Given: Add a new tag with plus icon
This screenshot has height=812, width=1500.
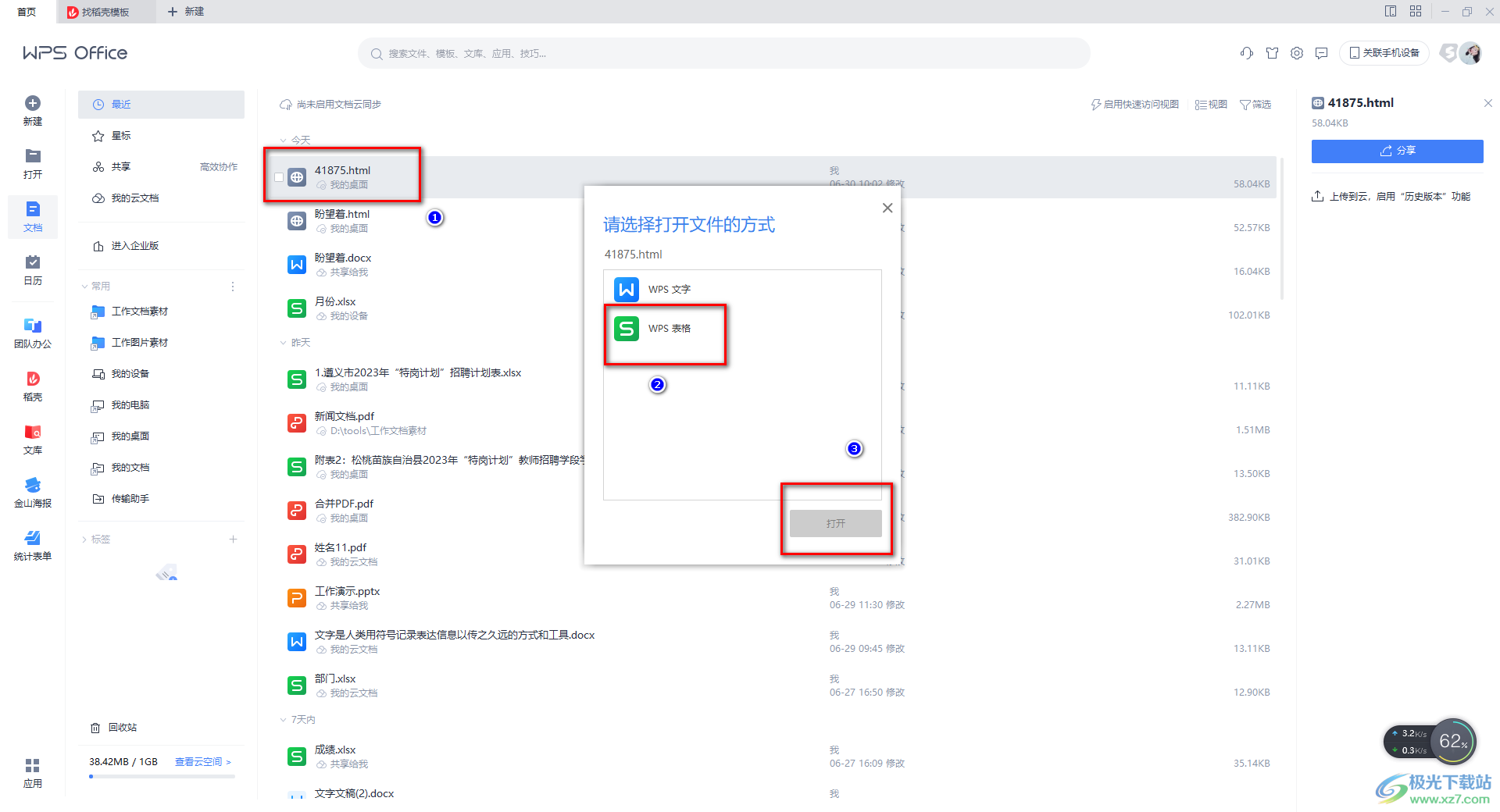Looking at the screenshot, I should point(233,540).
